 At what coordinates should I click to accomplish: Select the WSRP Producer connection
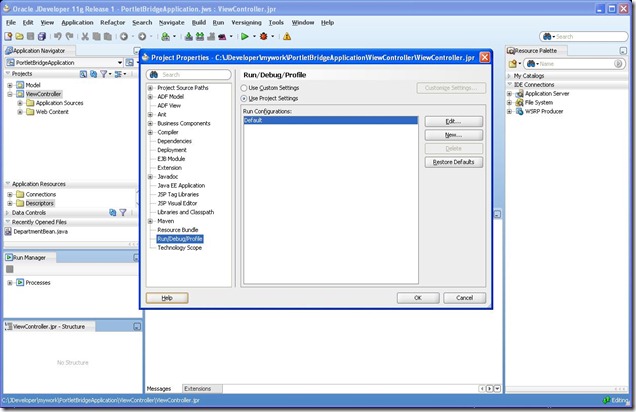(x=544, y=112)
